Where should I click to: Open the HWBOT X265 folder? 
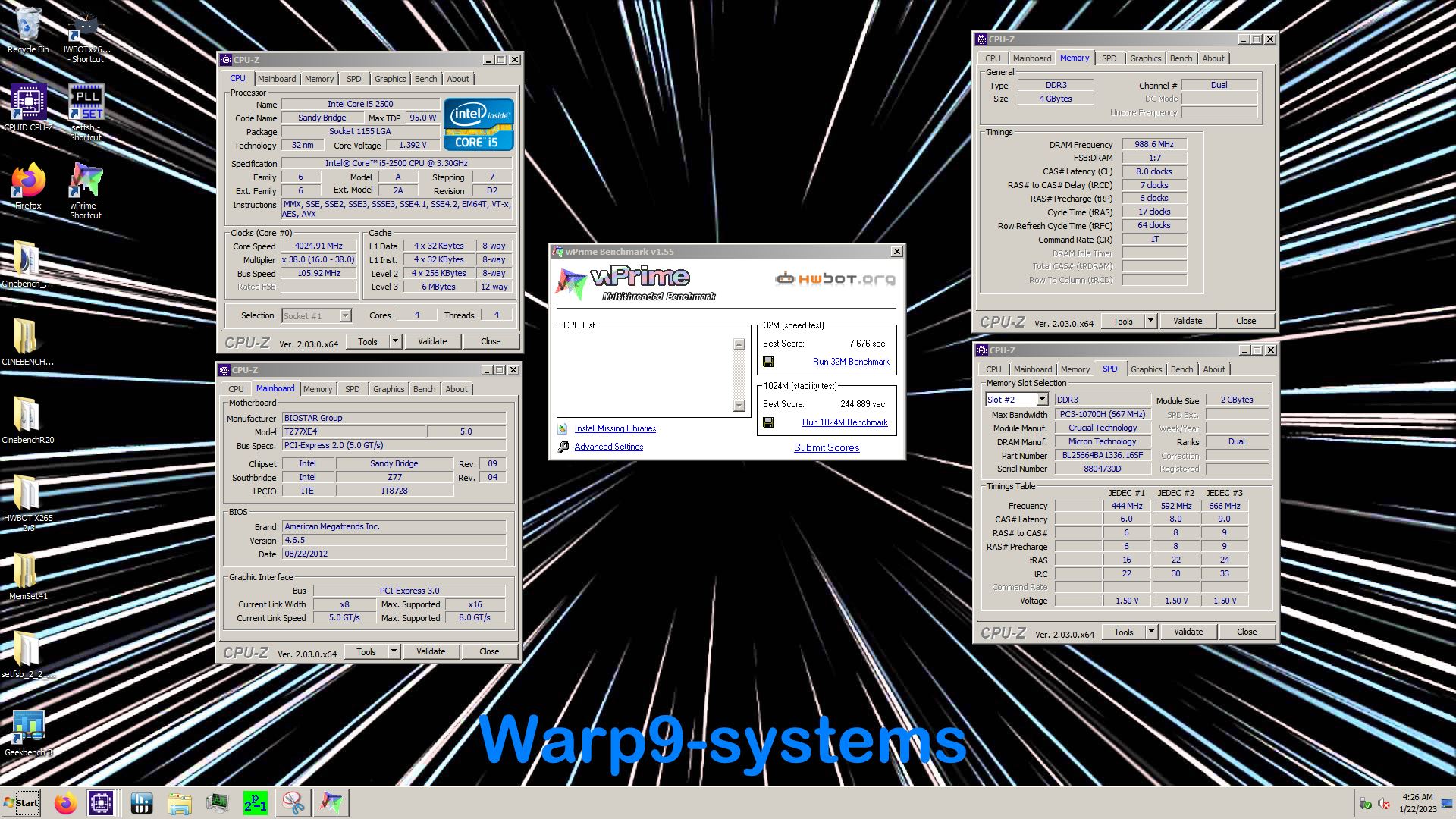pyautogui.click(x=27, y=502)
